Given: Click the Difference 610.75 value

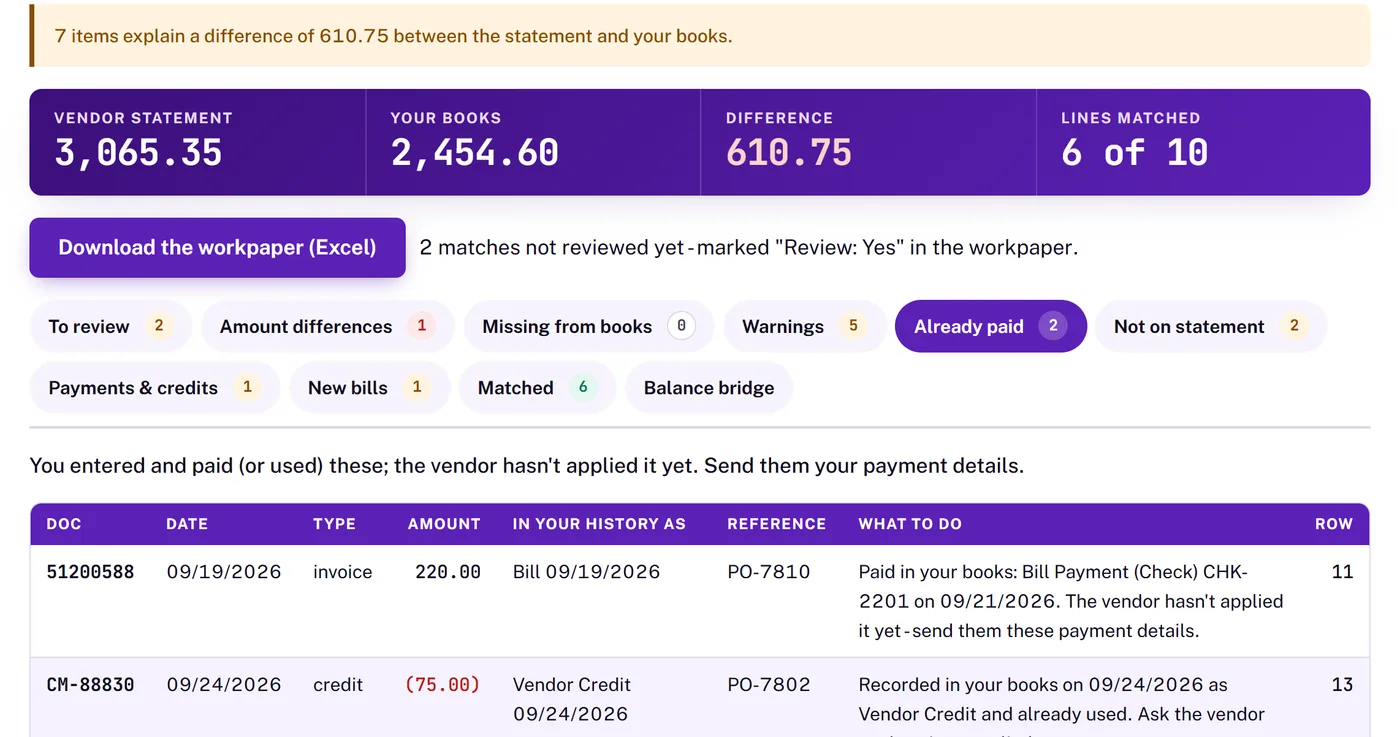Looking at the screenshot, I should click(x=789, y=153).
